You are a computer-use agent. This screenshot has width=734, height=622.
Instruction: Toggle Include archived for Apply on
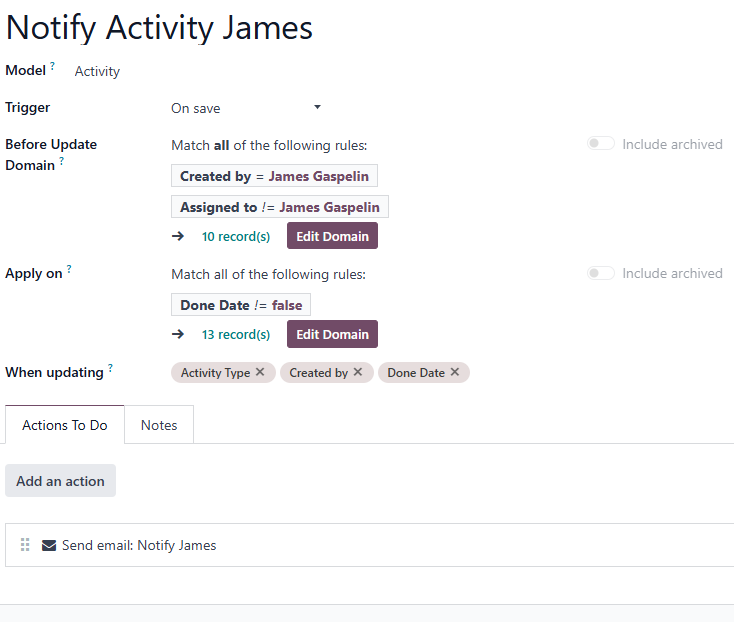(601, 273)
